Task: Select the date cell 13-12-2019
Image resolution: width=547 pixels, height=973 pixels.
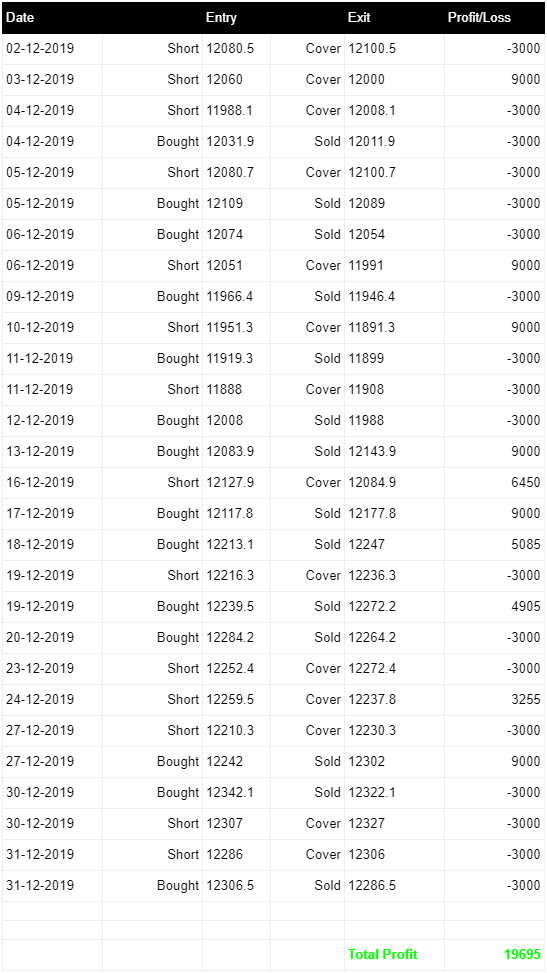Action: (40, 451)
